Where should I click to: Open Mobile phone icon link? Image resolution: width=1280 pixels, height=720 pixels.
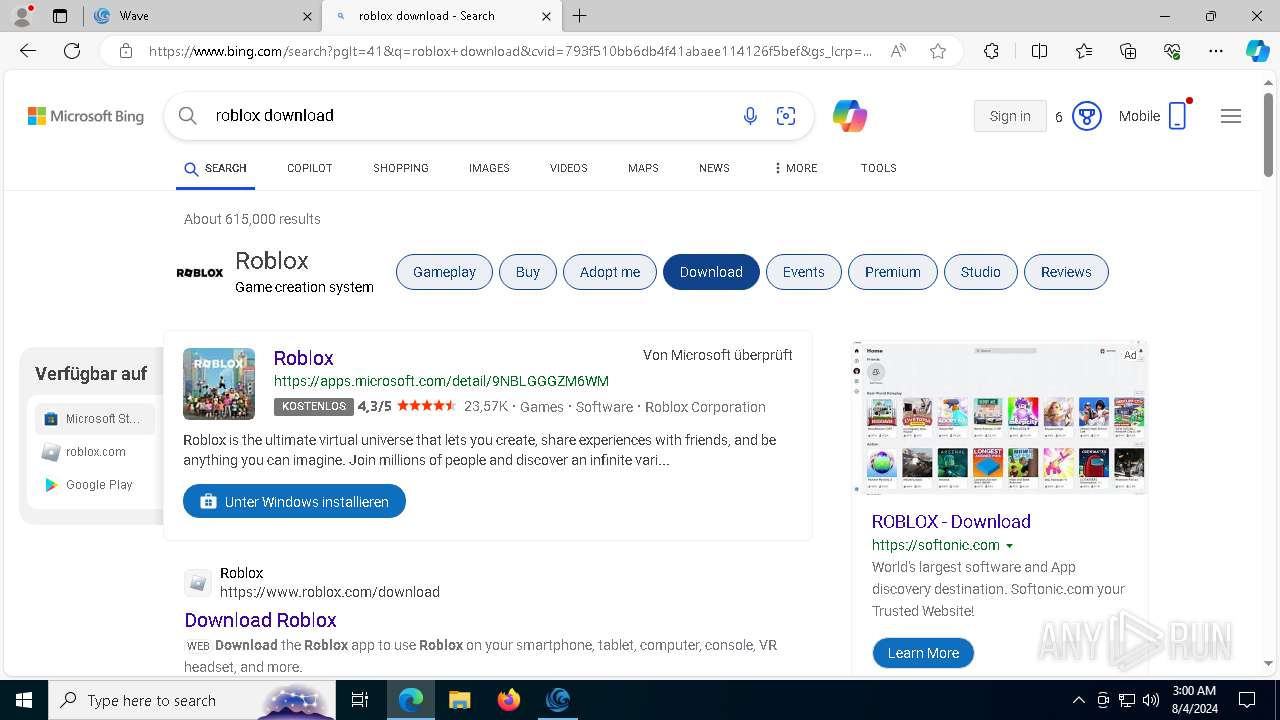pyautogui.click(x=1177, y=116)
